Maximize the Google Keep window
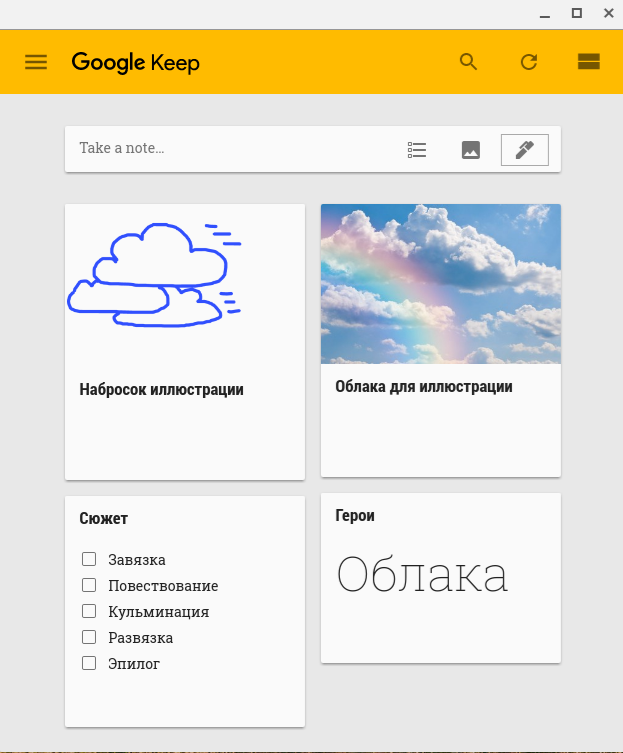Image resolution: width=623 pixels, height=753 pixels. click(576, 13)
